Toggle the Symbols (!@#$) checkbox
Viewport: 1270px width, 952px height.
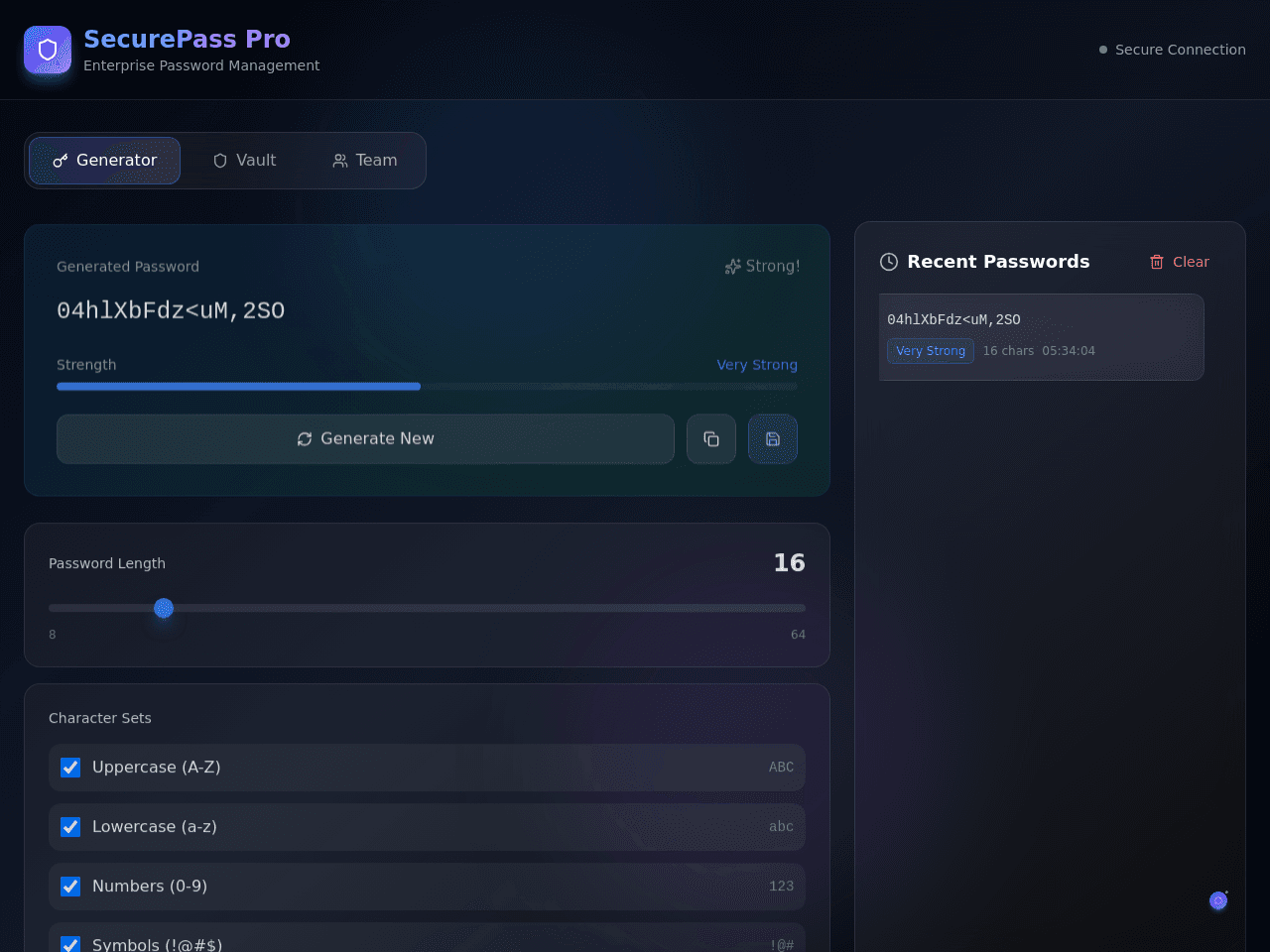click(x=70, y=945)
